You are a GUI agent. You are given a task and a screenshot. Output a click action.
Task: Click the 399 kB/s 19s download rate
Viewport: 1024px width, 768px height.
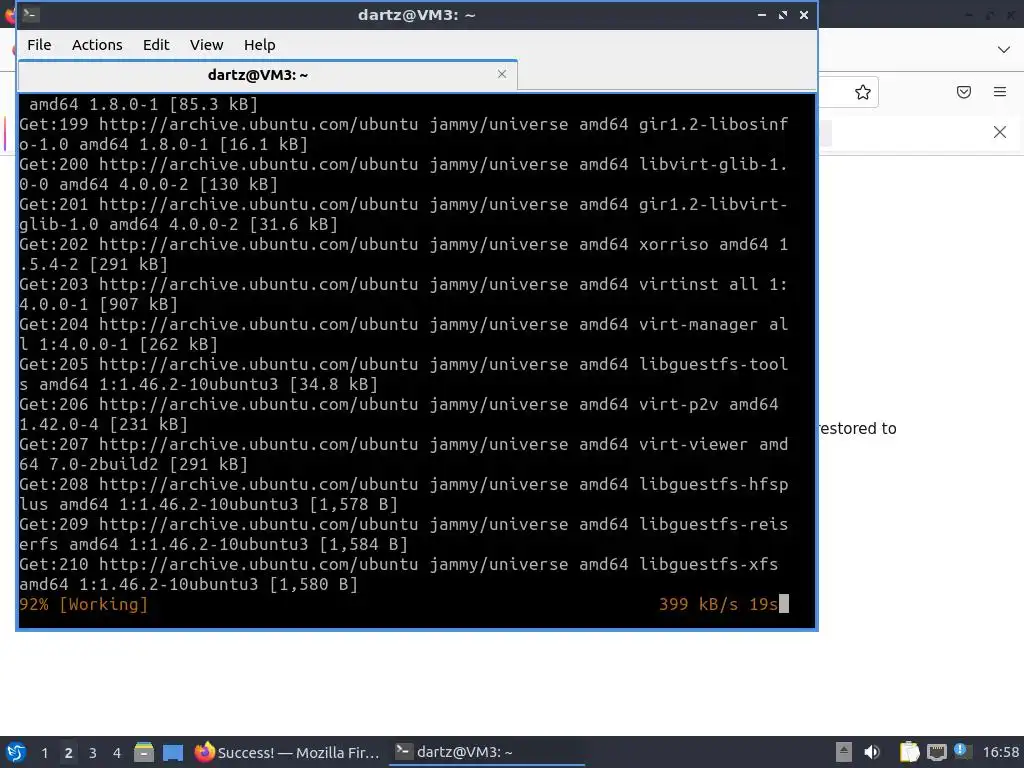(718, 604)
